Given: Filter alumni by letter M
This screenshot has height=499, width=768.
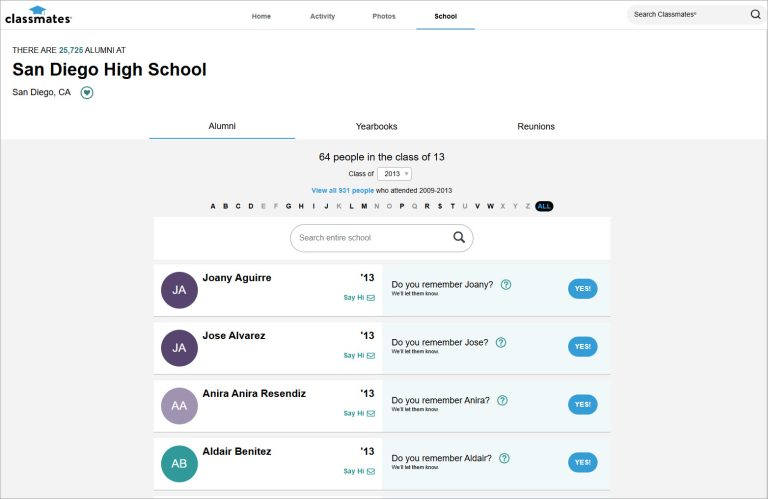Looking at the screenshot, I should 364,207.
